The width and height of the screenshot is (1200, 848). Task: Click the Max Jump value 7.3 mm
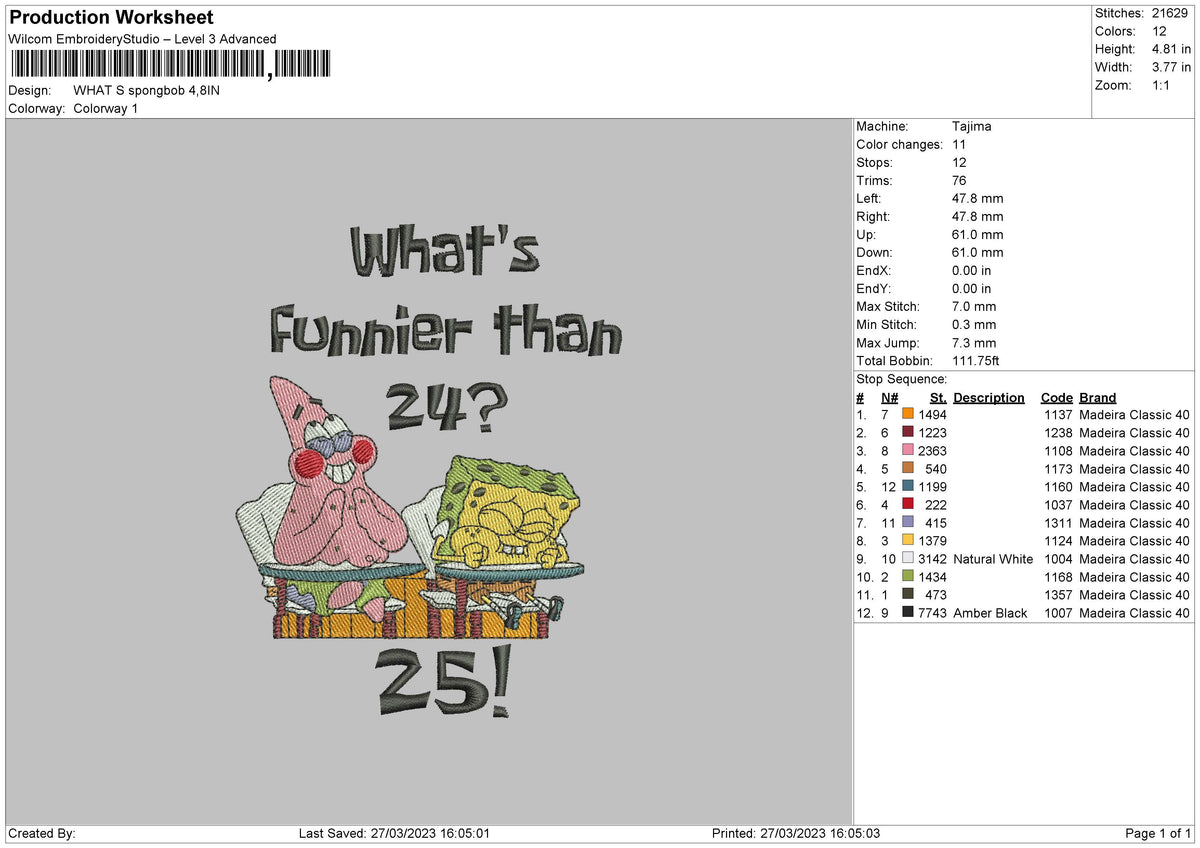tap(975, 343)
